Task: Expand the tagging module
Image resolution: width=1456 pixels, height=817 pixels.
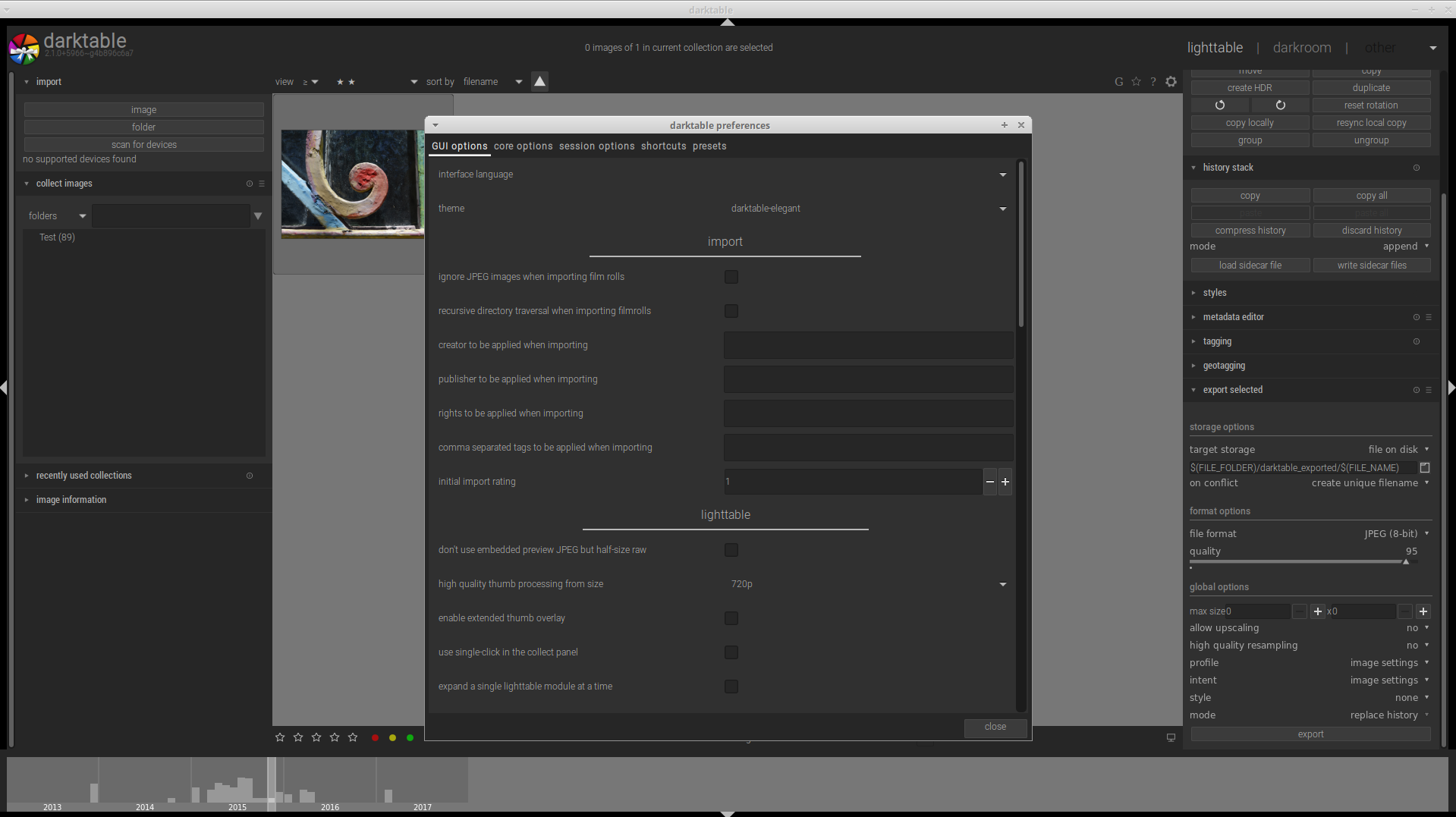Action: (x=1217, y=341)
